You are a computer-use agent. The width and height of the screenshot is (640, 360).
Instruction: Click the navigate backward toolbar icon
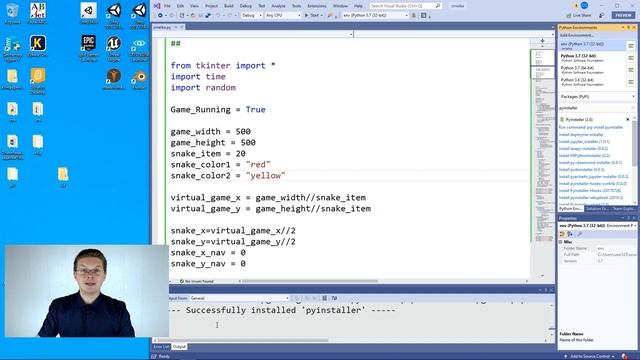(160, 15)
